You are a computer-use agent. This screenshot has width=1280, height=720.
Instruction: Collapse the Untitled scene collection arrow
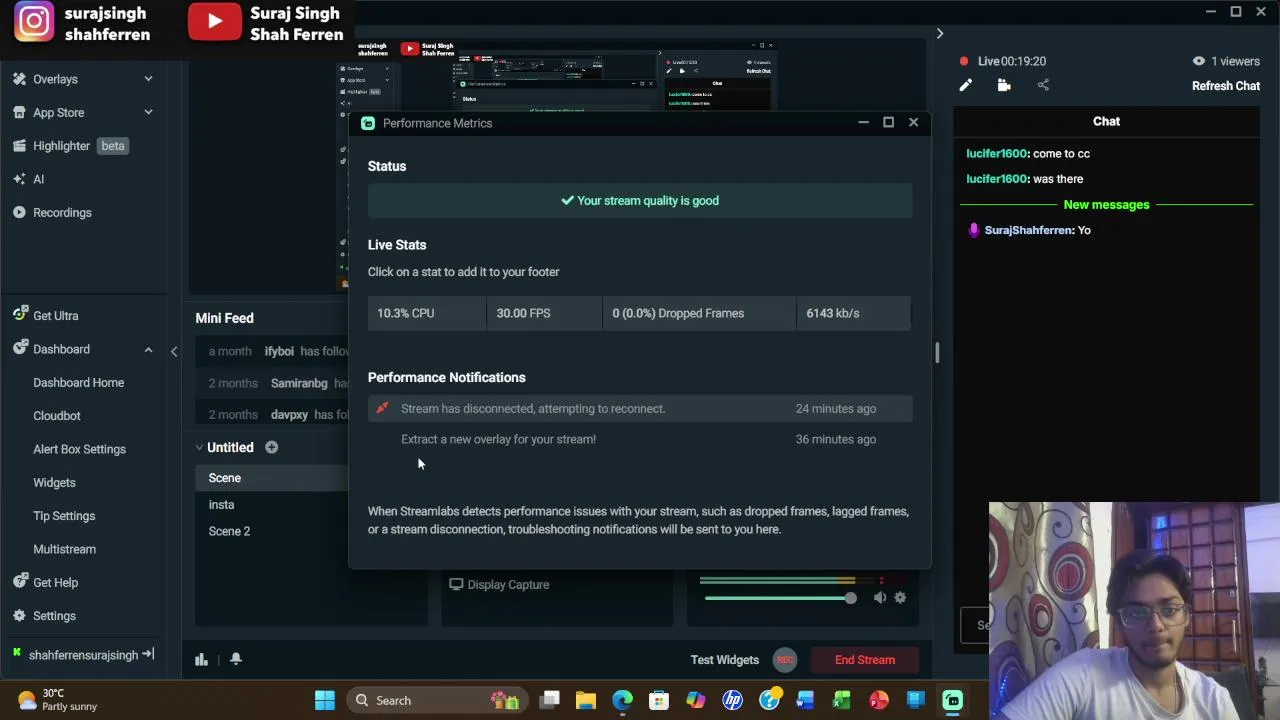[x=199, y=447]
